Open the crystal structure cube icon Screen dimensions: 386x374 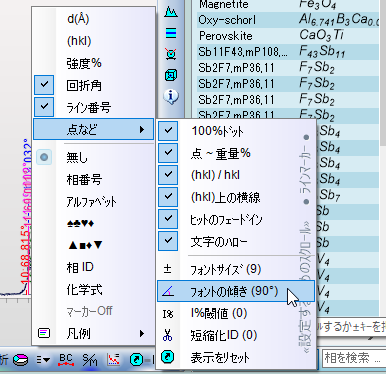171,75
